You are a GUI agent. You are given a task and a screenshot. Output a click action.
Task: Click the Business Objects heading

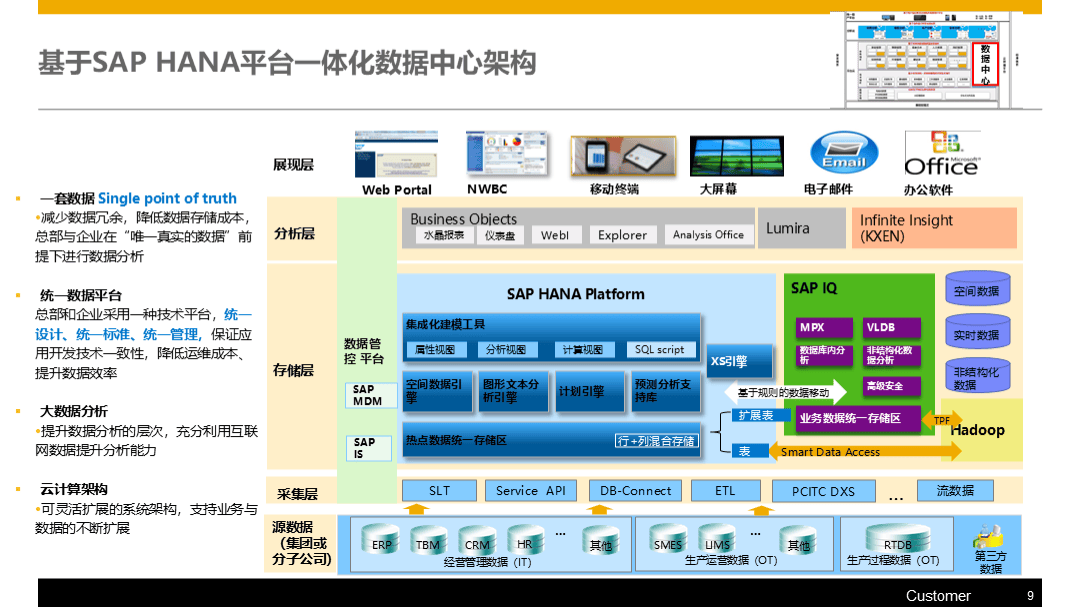[x=464, y=218]
